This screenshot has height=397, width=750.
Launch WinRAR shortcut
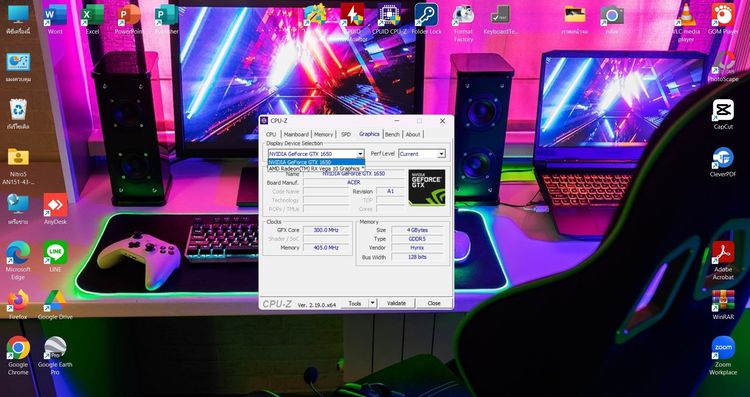[x=723, y=305]
